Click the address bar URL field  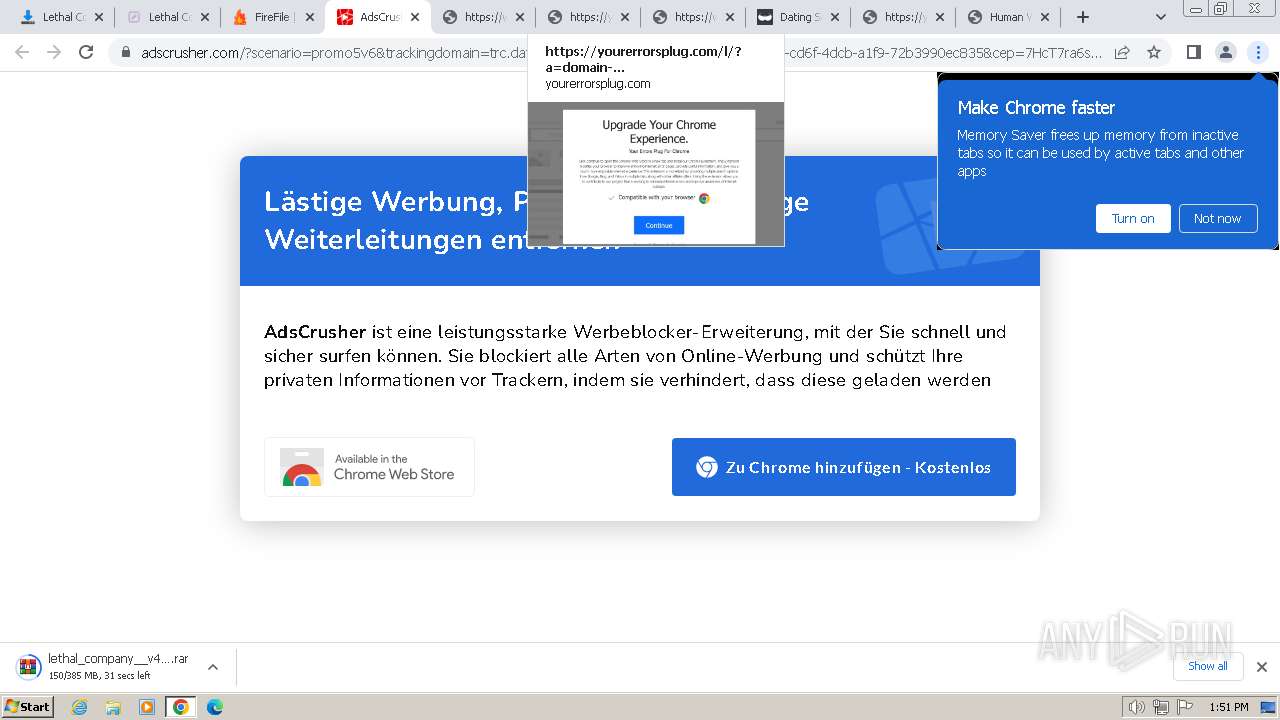[620, 52]
